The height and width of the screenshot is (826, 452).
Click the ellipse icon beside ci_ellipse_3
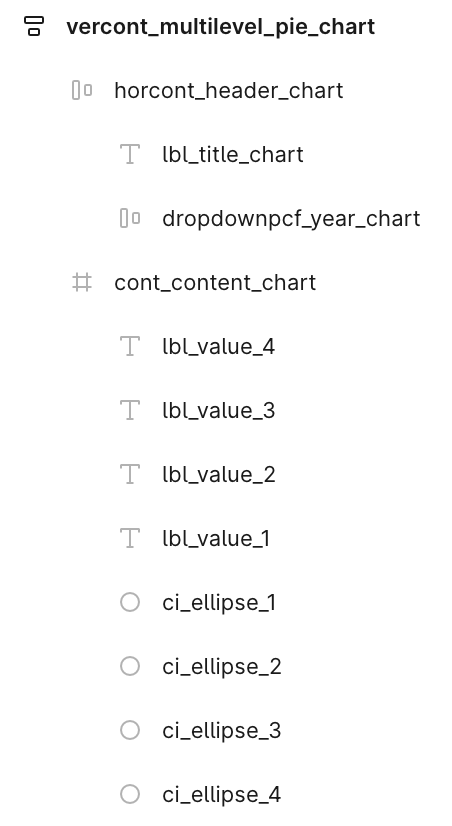(x=130, y=730)
